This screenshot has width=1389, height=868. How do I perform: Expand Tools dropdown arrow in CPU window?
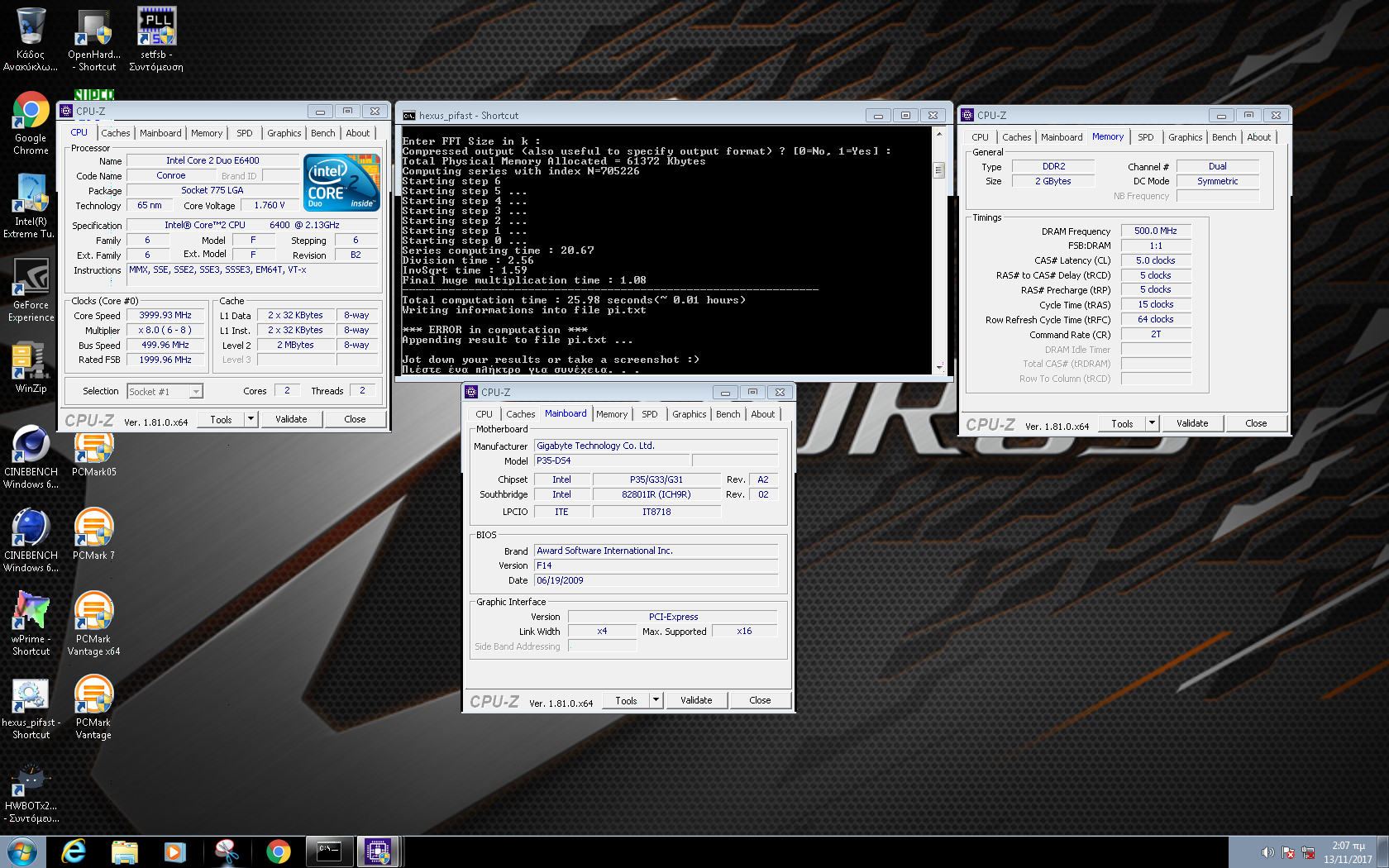pos(251,419)
